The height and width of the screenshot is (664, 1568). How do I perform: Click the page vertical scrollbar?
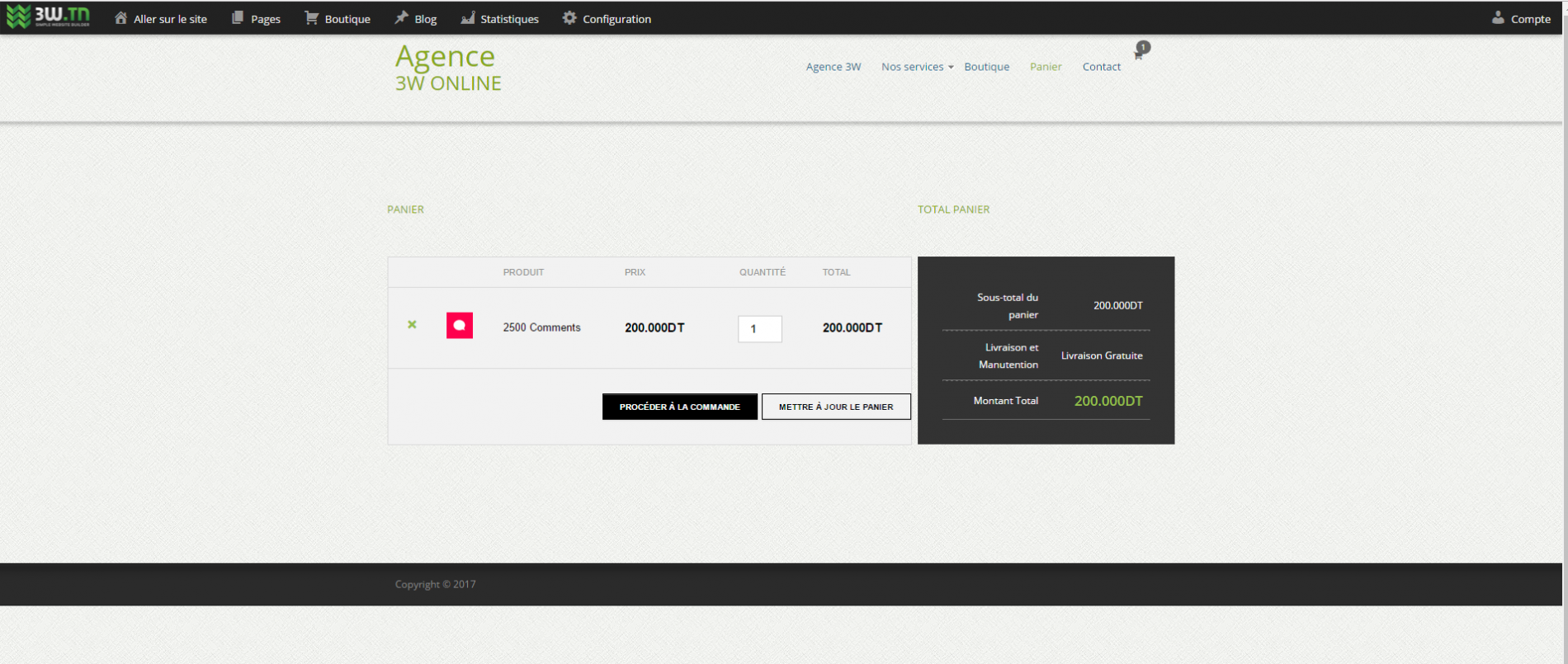click(x=1565, y=332)
